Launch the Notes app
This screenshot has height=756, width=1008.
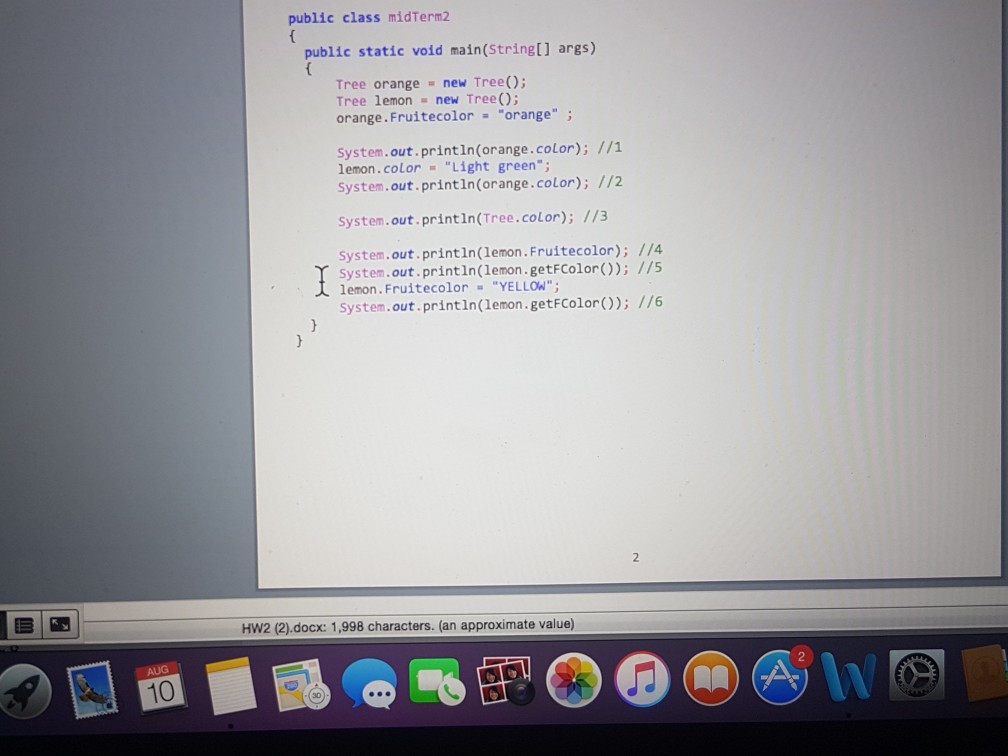coord(232,687)
